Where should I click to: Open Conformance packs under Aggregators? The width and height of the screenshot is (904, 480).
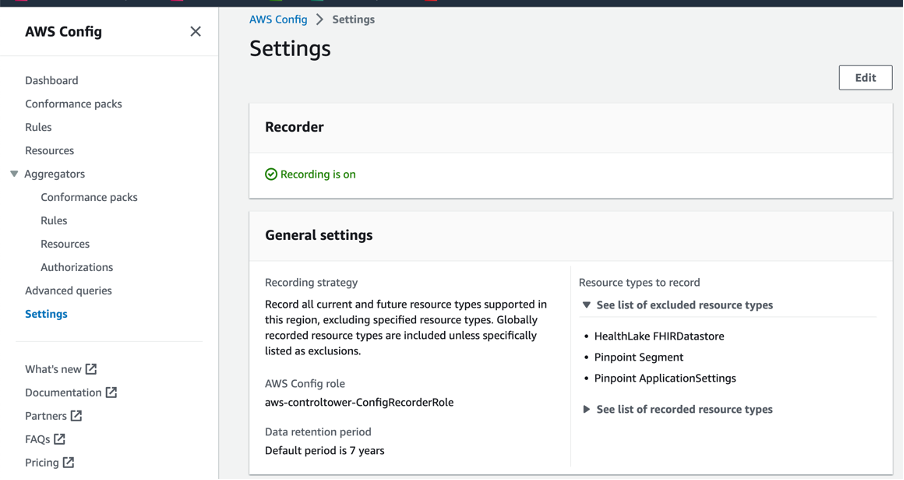click(89, 197)
